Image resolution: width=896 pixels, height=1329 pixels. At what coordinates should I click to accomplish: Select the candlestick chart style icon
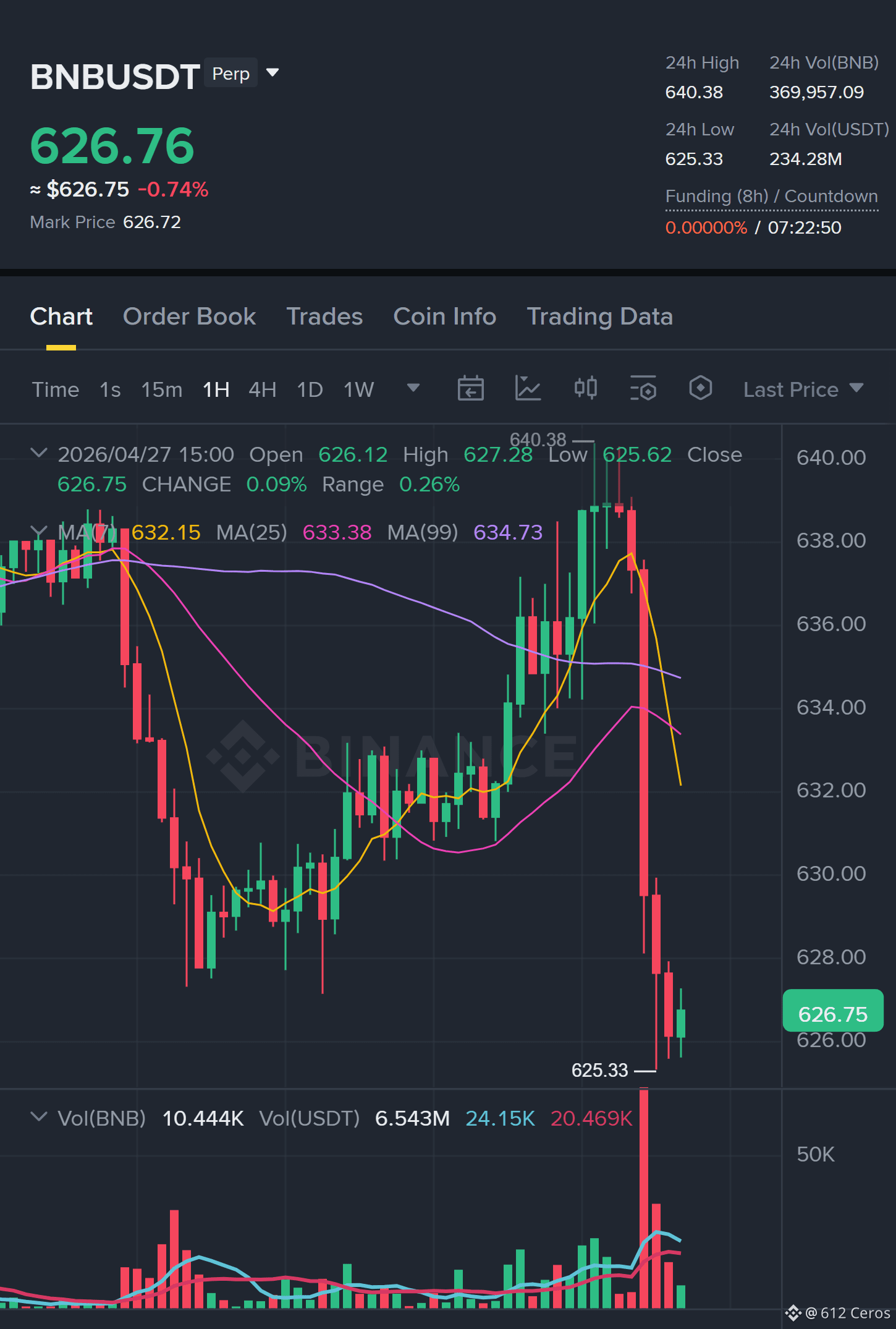coord(585,388)
